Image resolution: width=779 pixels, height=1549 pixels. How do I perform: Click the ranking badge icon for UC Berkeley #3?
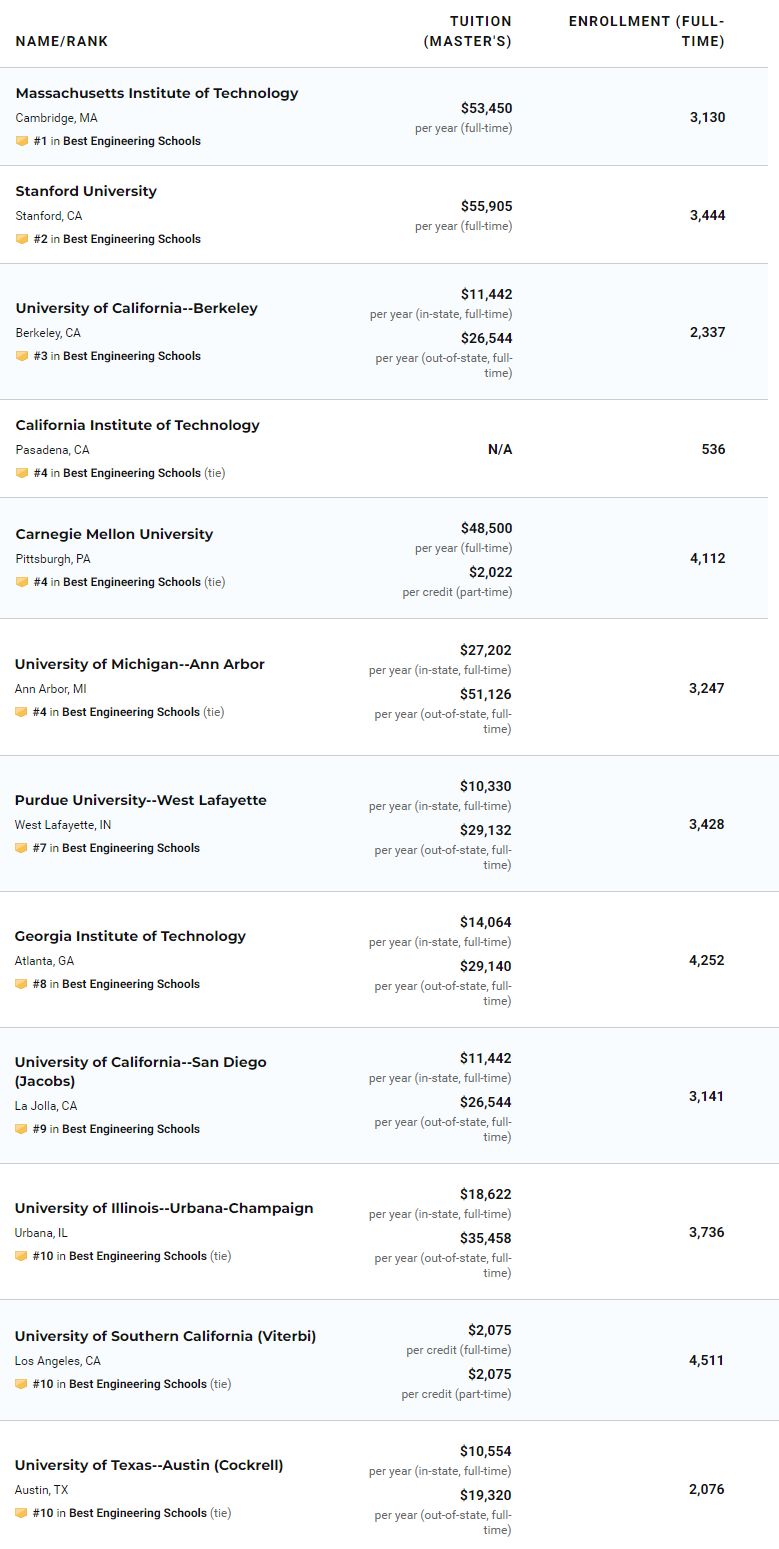22,356
